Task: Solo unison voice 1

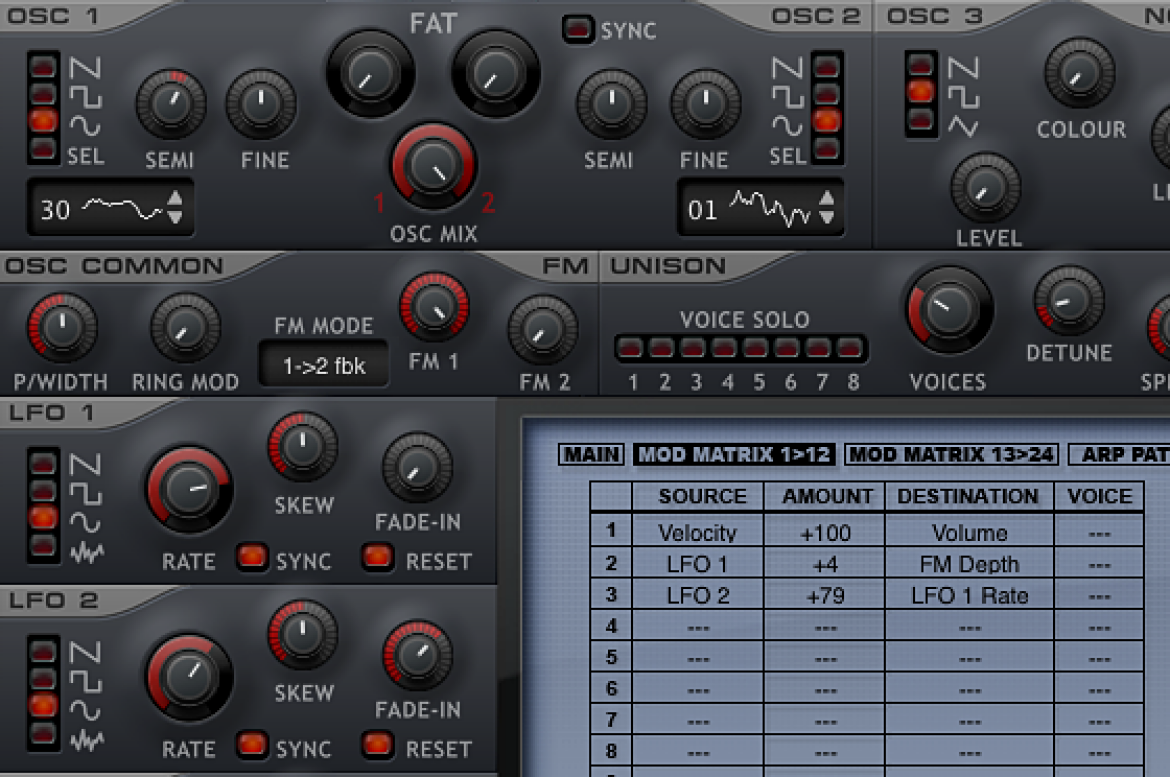Action: (631, 348)
